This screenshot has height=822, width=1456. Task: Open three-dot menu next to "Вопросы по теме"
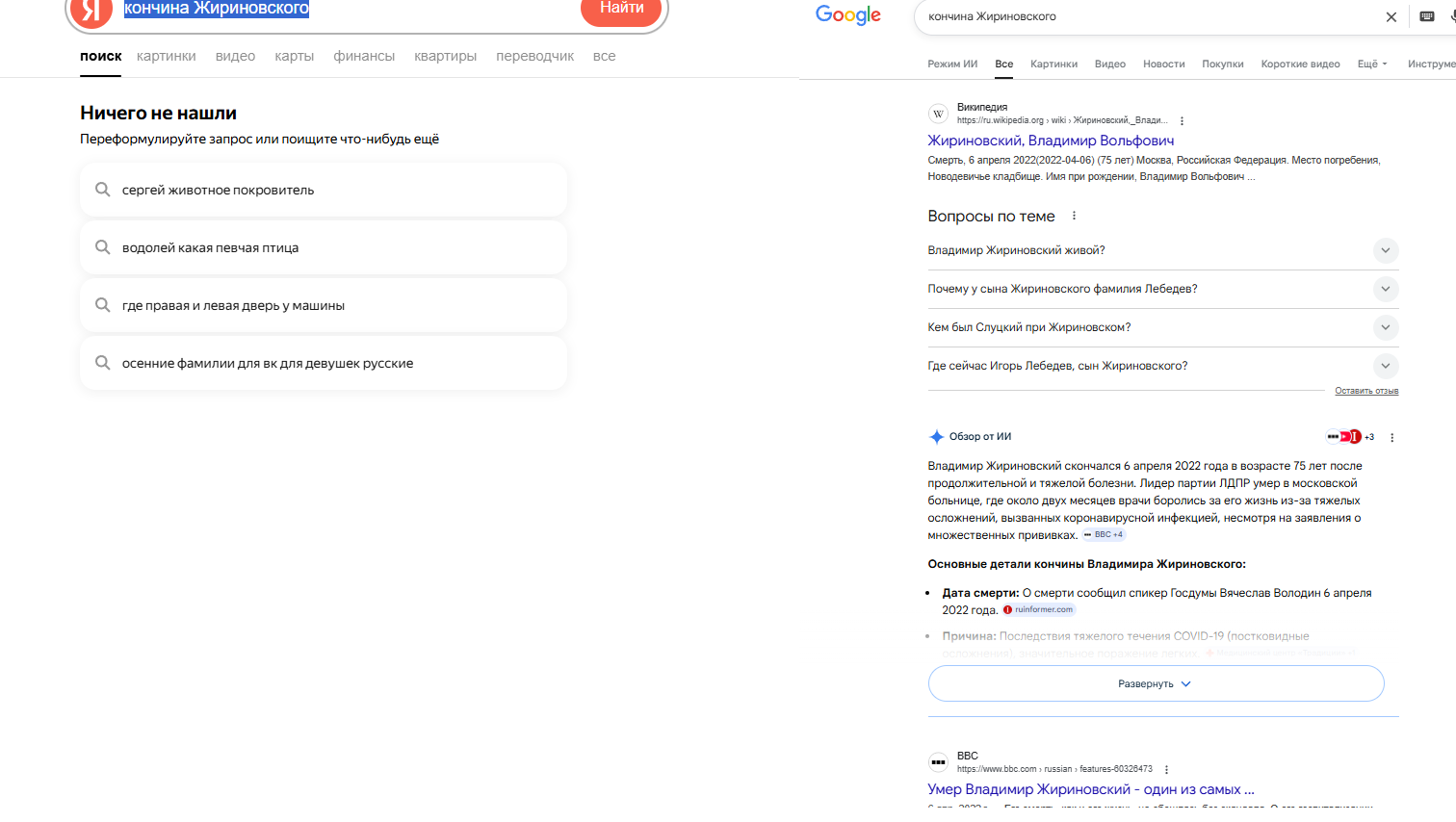click(x=1074, y=216)
